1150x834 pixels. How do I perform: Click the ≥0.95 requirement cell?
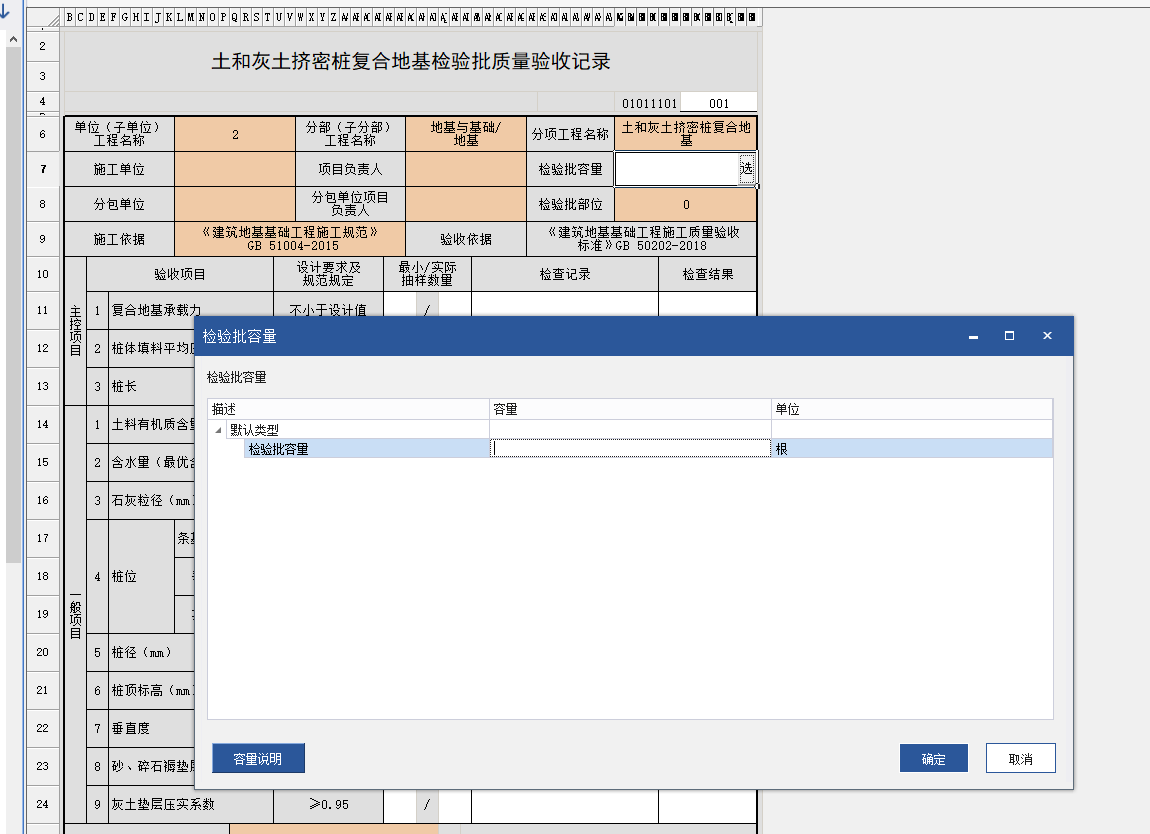[x=329, y=804]
